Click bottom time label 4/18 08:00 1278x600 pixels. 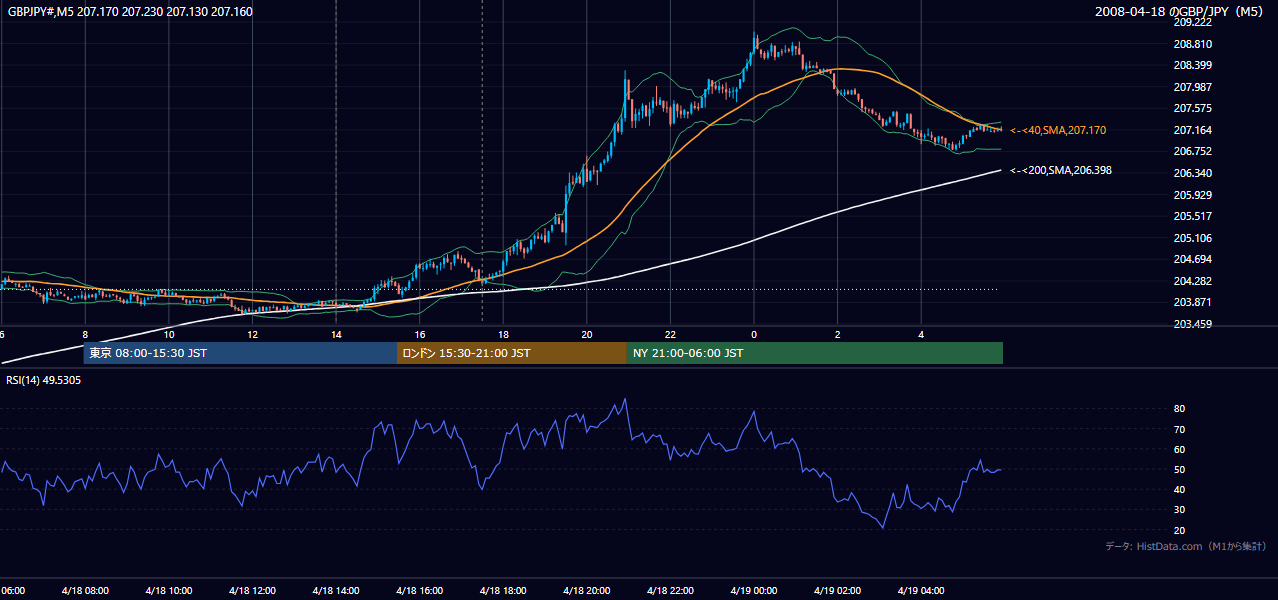(84, 591)
